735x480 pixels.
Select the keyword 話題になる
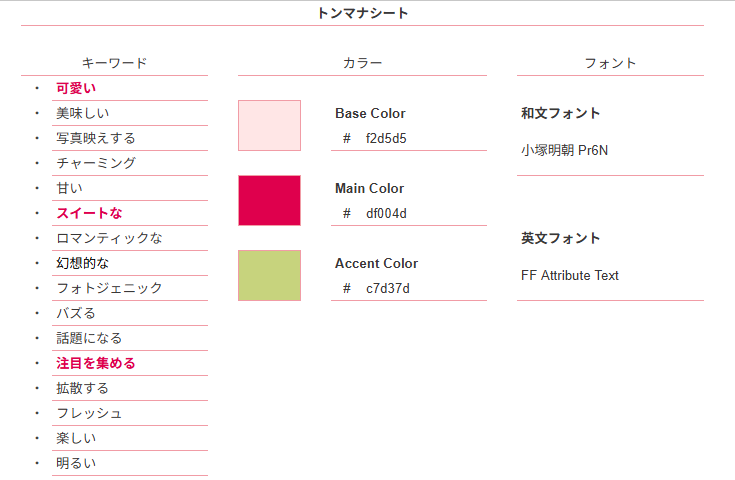[89, 338]
